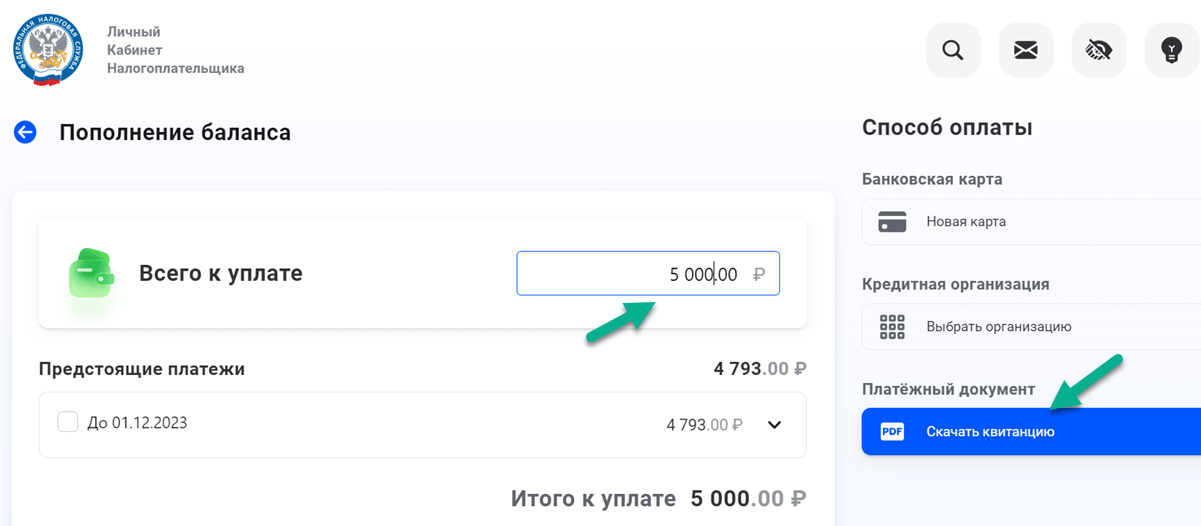Click the lightbulb hints icon

pos(1172,50)
